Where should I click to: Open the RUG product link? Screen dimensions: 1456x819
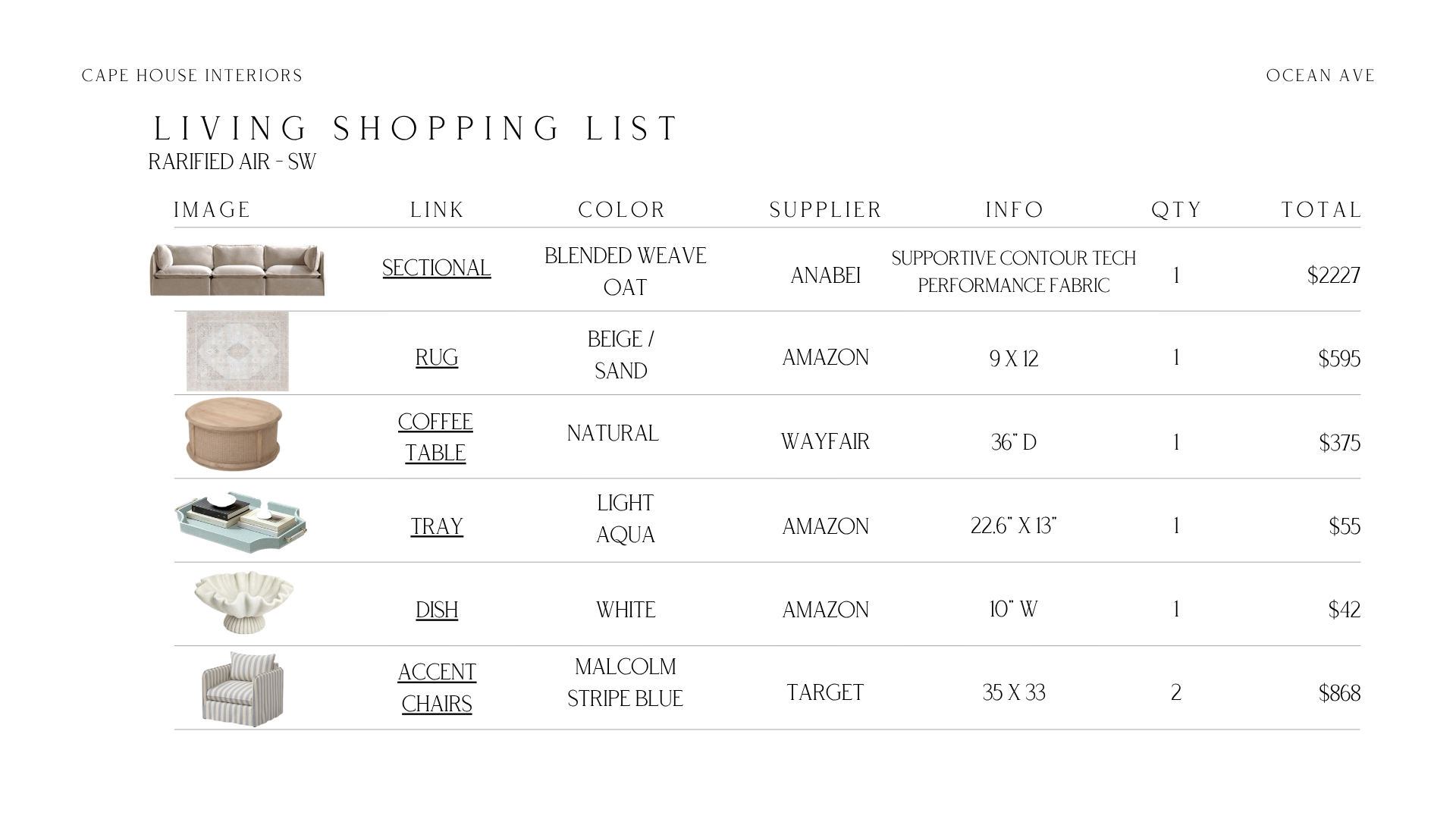click(437, 358)
